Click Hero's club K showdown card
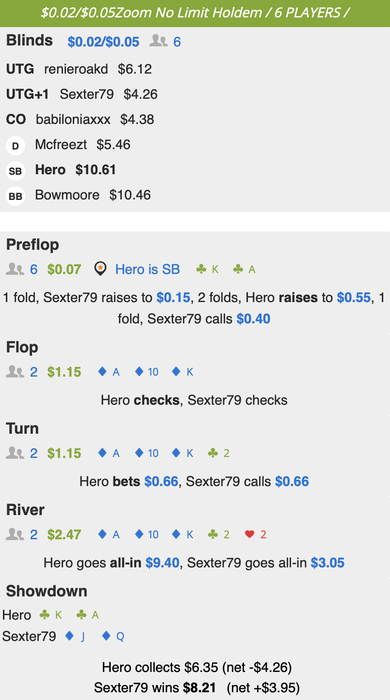The height and width of the screenshot is (700, 390). coord(50,615)
